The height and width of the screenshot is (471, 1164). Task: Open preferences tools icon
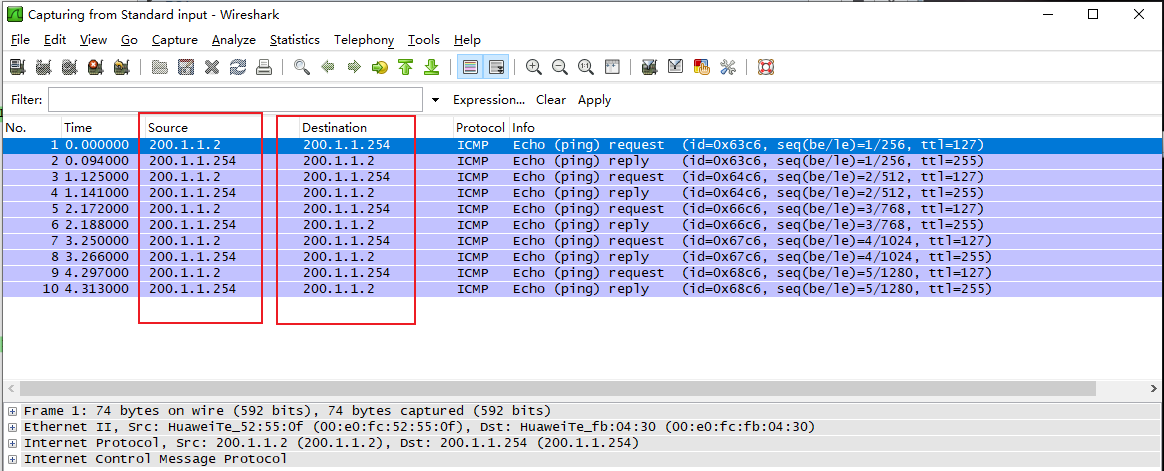727,68
